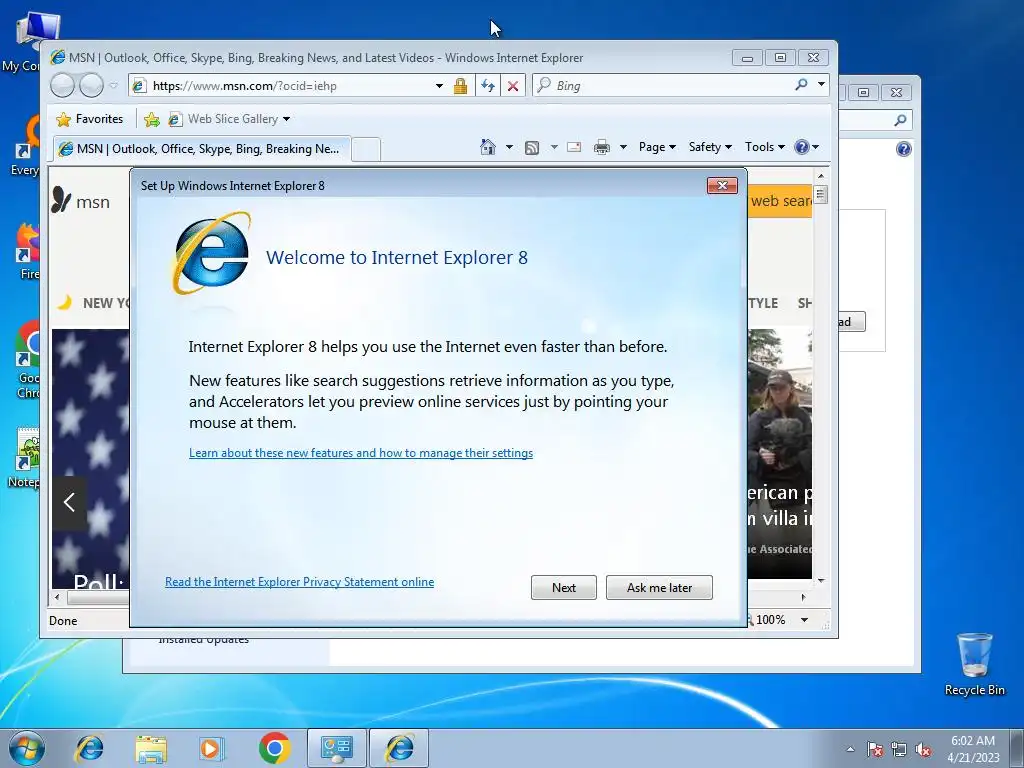Screen dimensions: 1024x768
Task: Open the Page menu
Action: coord(656,147)
